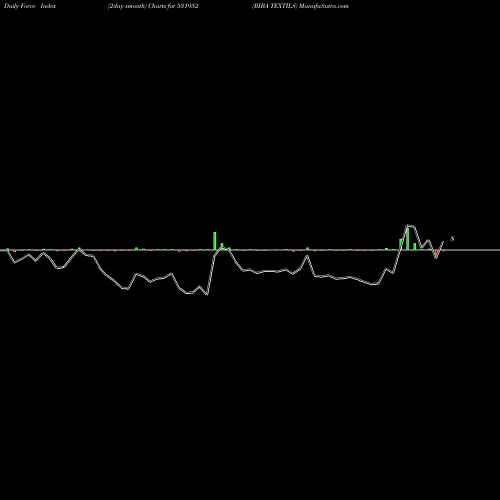Click the '(BIBA TEXTILS) MunafaSutra.com' text
Image resolution: width=500 pixels, height=500 pixels.
pos(300,6)
